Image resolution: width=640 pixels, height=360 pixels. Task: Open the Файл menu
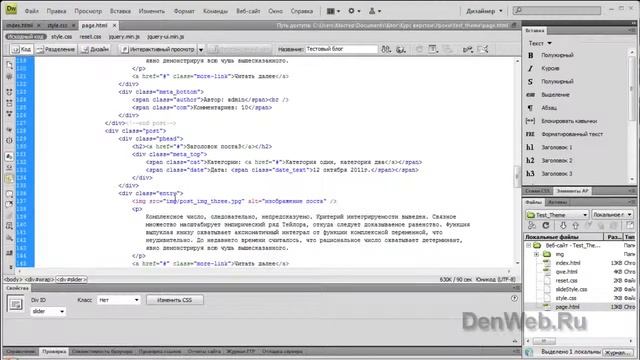pos(31,11)
